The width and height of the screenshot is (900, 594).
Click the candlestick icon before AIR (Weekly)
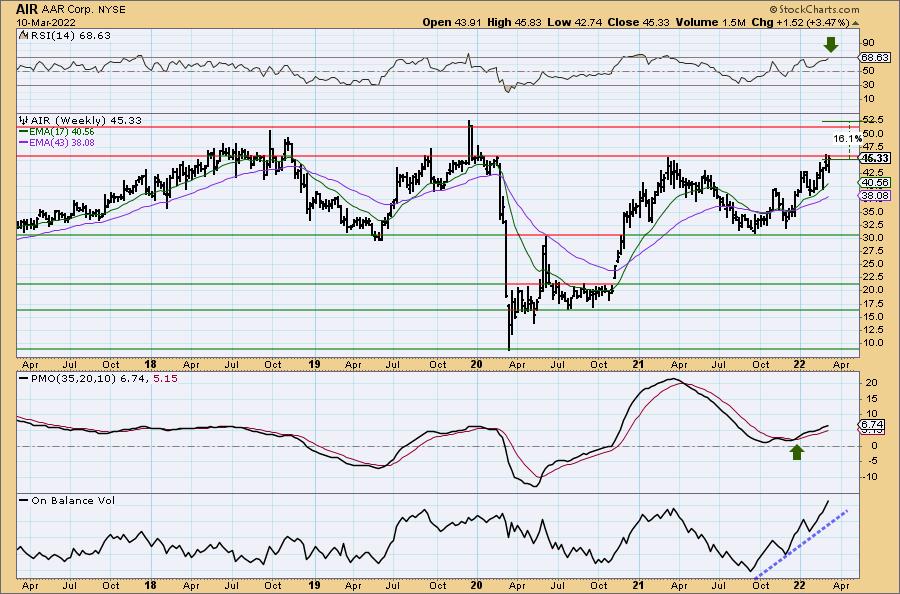[24, 121]
